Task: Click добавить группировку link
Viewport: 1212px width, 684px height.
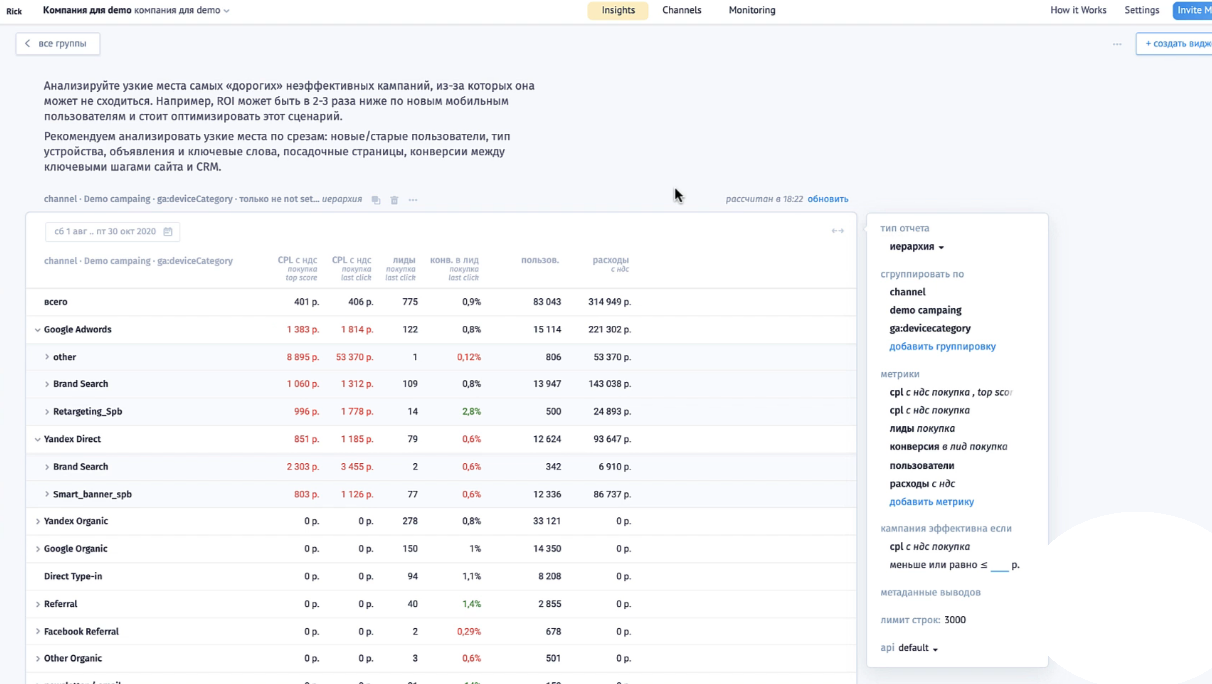Action: point(942,347)
